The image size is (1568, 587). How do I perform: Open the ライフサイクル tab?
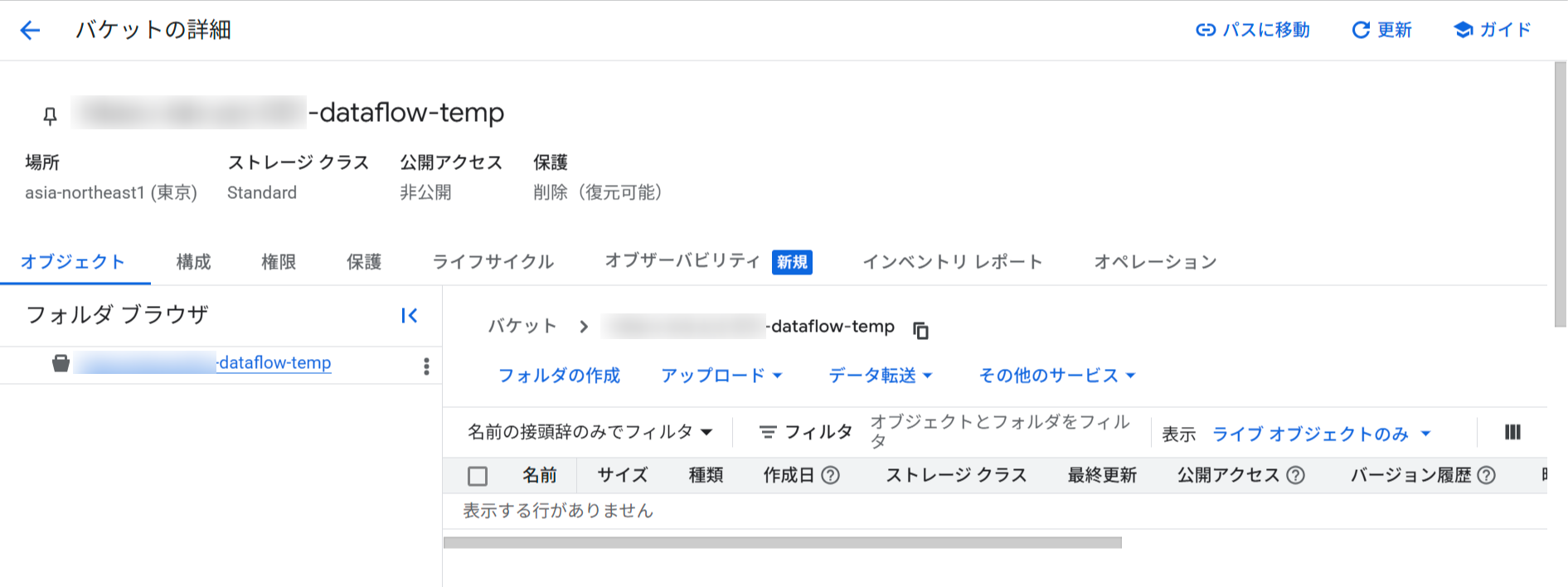point(493,262)
